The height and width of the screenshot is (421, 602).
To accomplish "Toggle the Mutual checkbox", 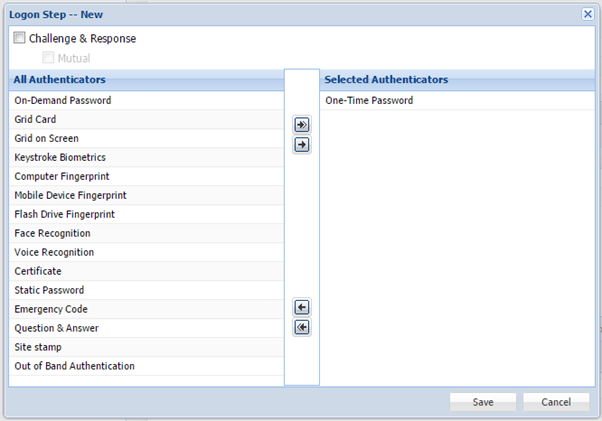I will tap(48, 58).
